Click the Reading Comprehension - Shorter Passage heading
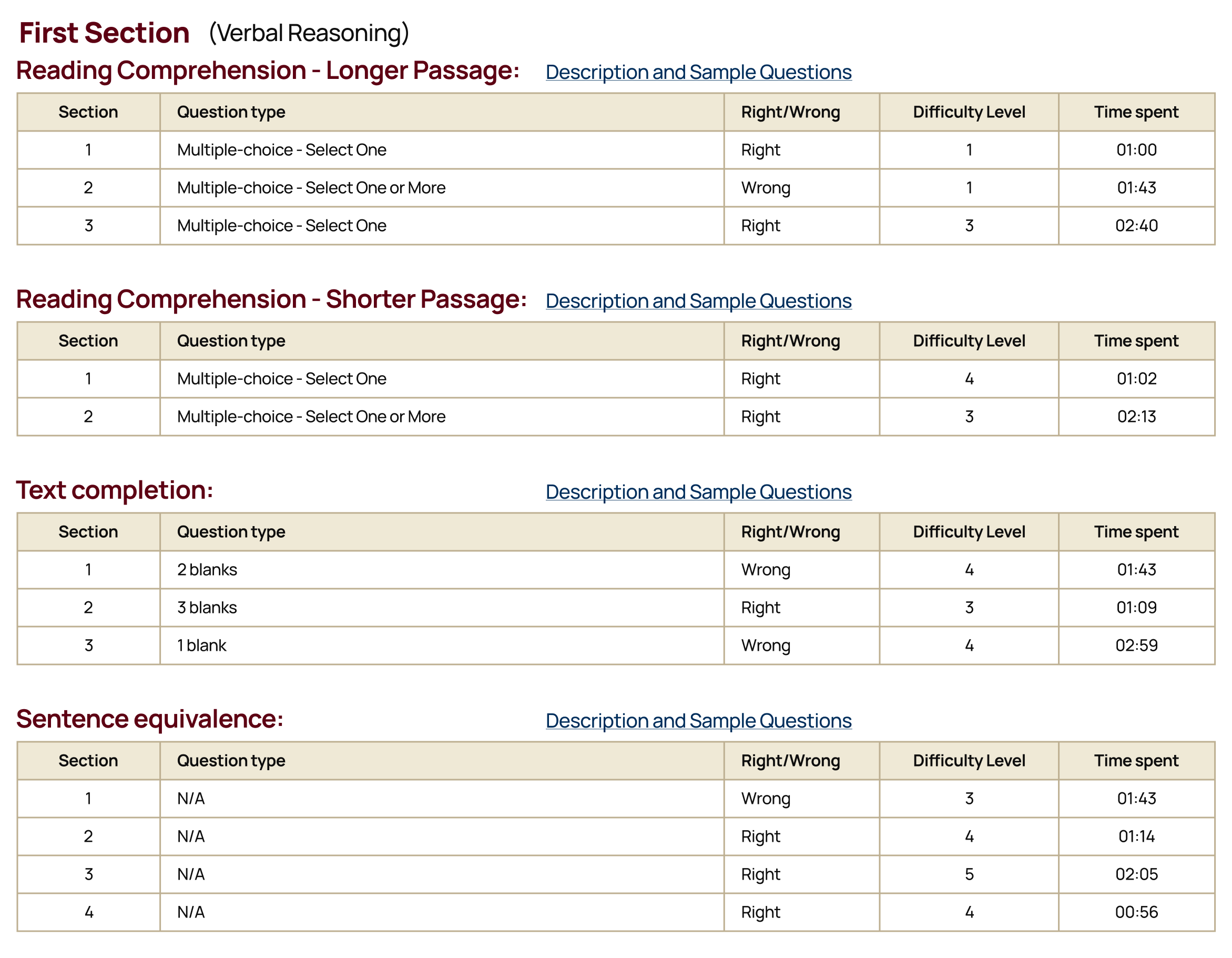This screenshot has width=1232, height=958. click(x=271, y=300)
